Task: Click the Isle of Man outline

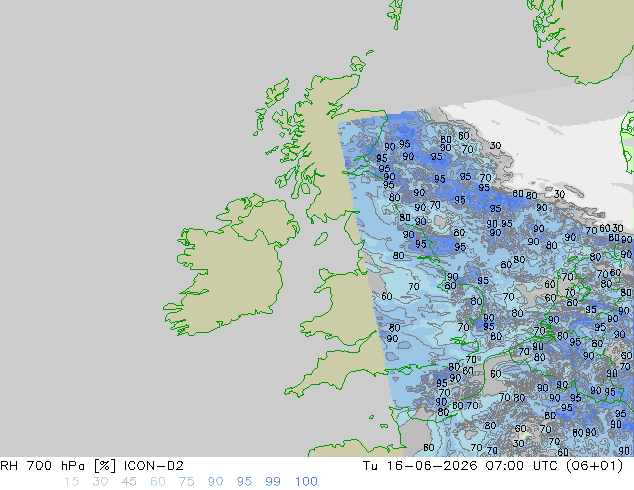Action: [x=321, y=239]
